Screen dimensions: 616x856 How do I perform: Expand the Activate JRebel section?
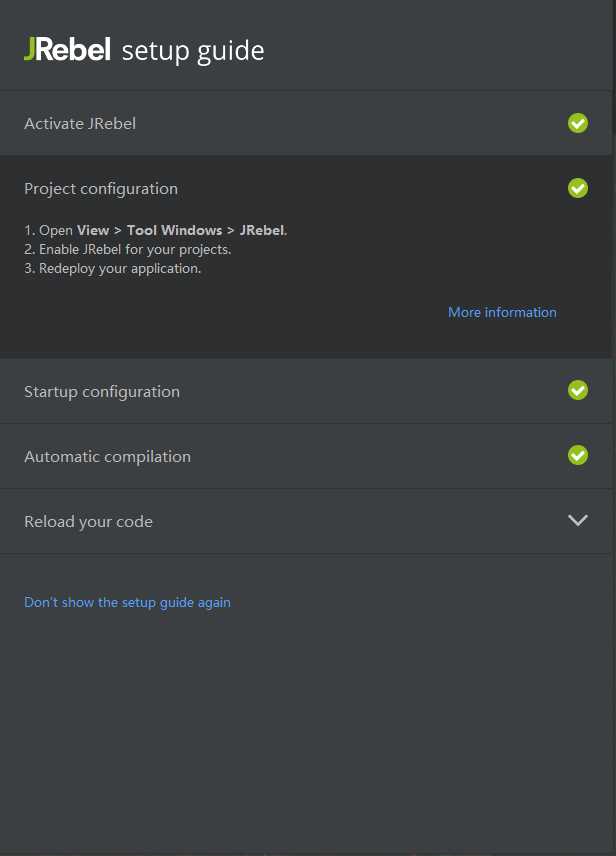80,124
